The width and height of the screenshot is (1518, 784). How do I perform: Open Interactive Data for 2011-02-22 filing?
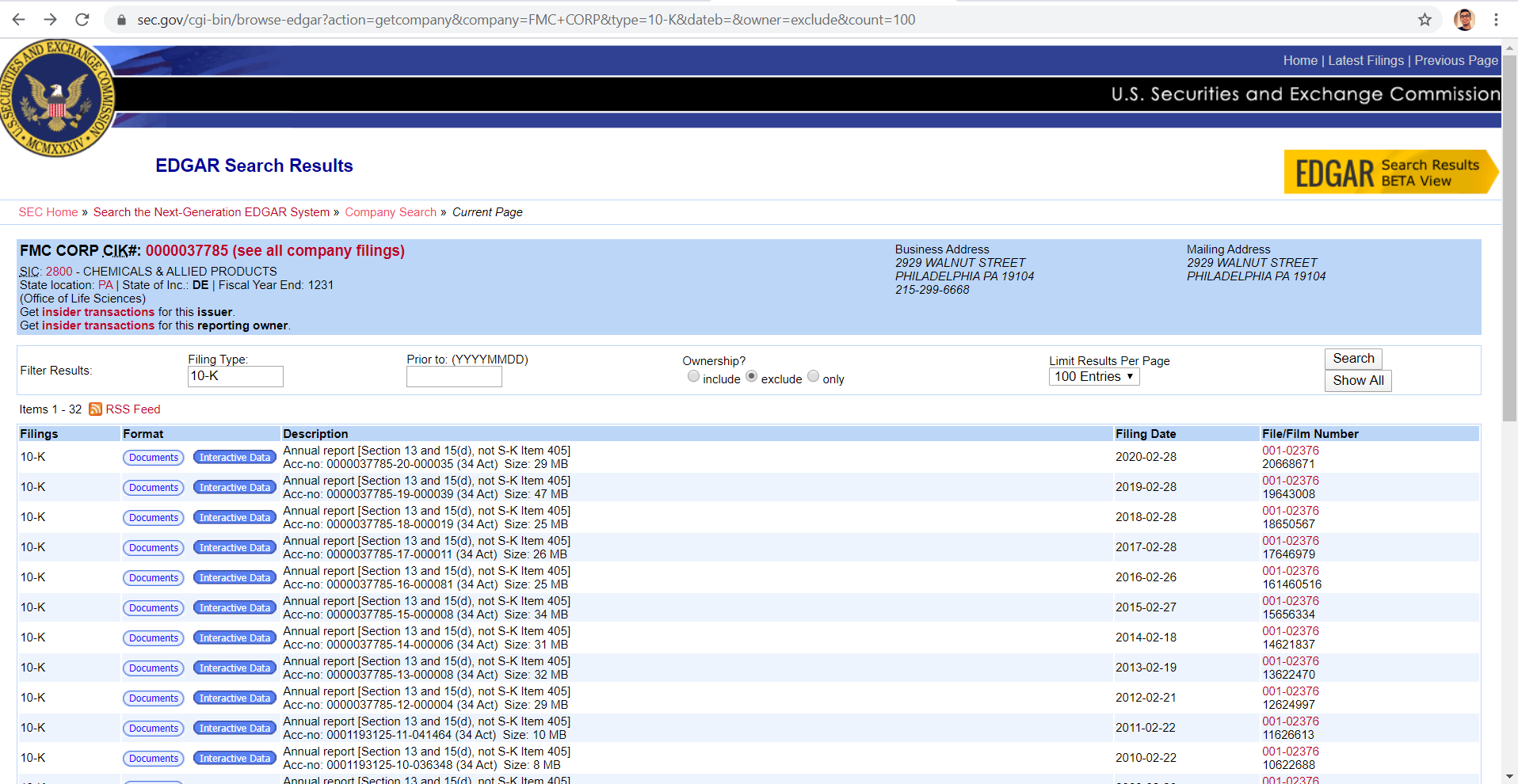click(235, 729)
